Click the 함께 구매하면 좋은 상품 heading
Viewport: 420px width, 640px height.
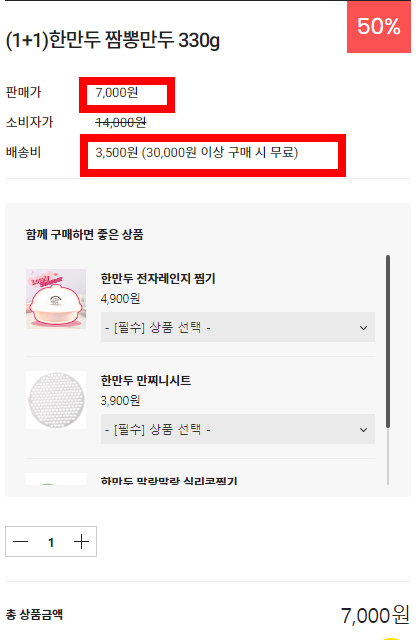click(x=84, y=235)
